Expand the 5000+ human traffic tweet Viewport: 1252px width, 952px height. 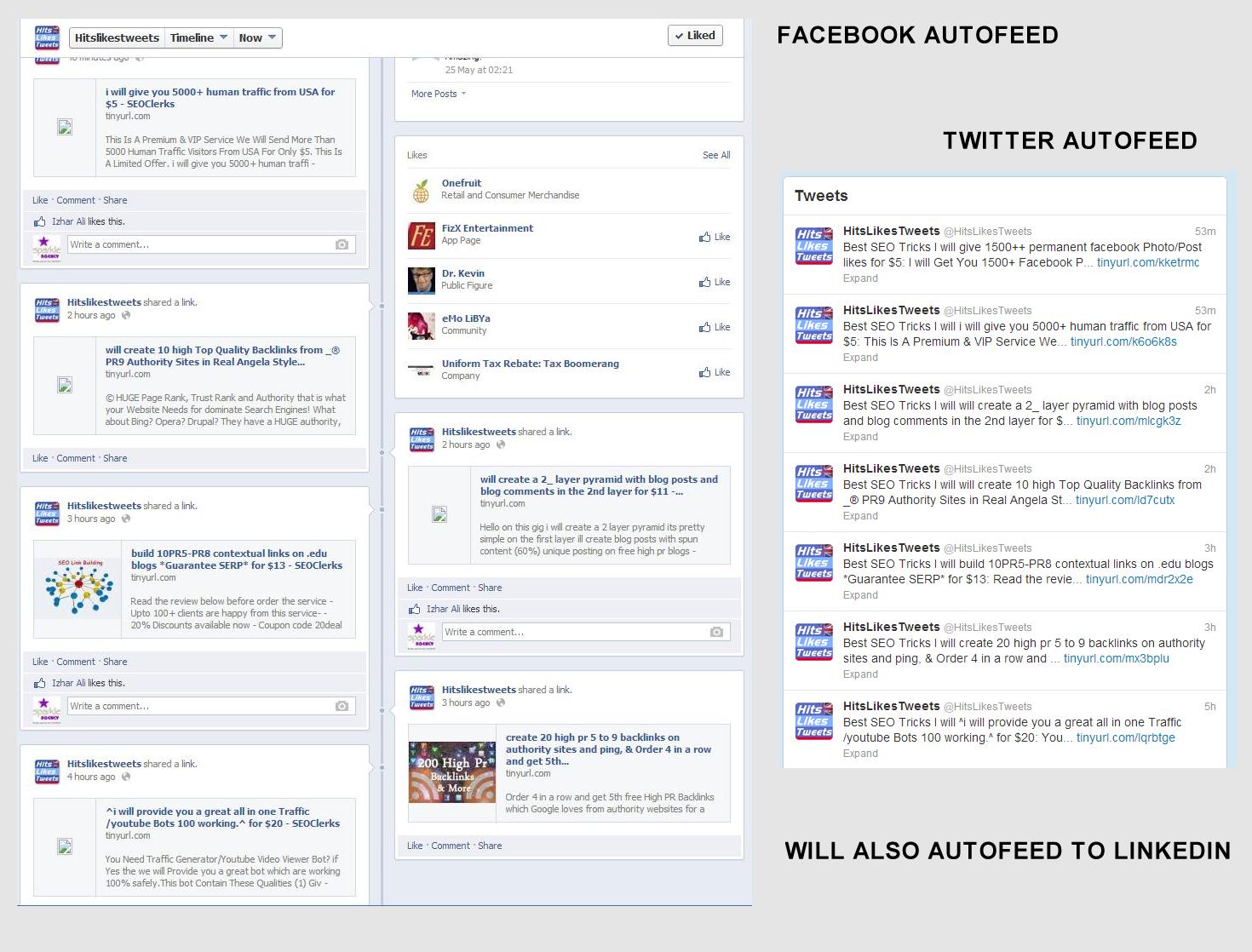pyautogui.click(x=860, y=358)
